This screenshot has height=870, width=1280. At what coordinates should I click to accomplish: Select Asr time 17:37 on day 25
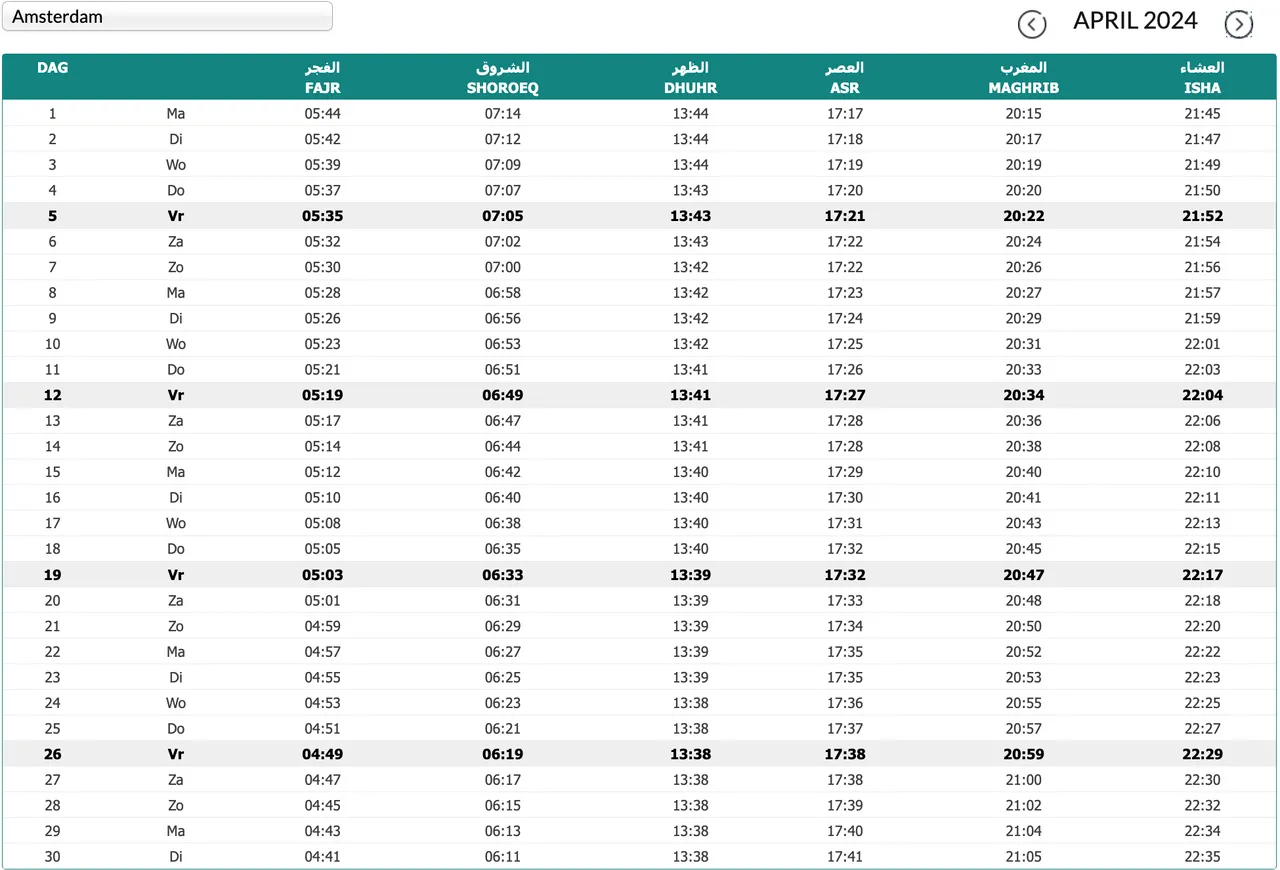pos(845,729)
